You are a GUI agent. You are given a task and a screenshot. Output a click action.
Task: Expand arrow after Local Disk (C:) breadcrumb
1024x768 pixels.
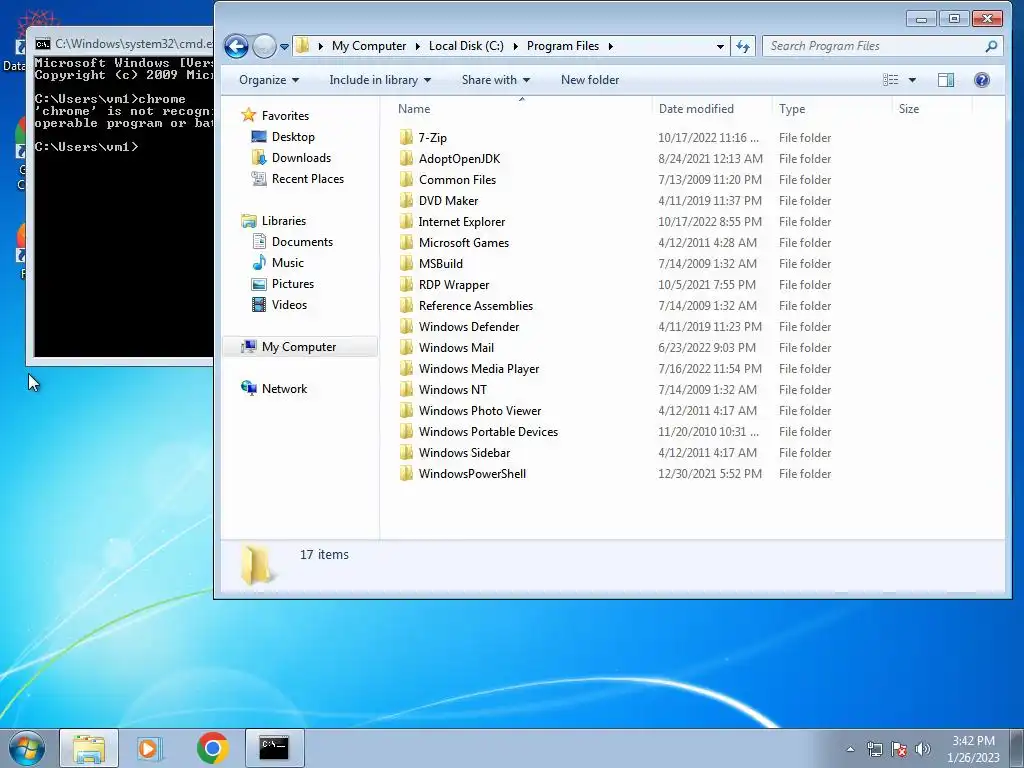515,46
